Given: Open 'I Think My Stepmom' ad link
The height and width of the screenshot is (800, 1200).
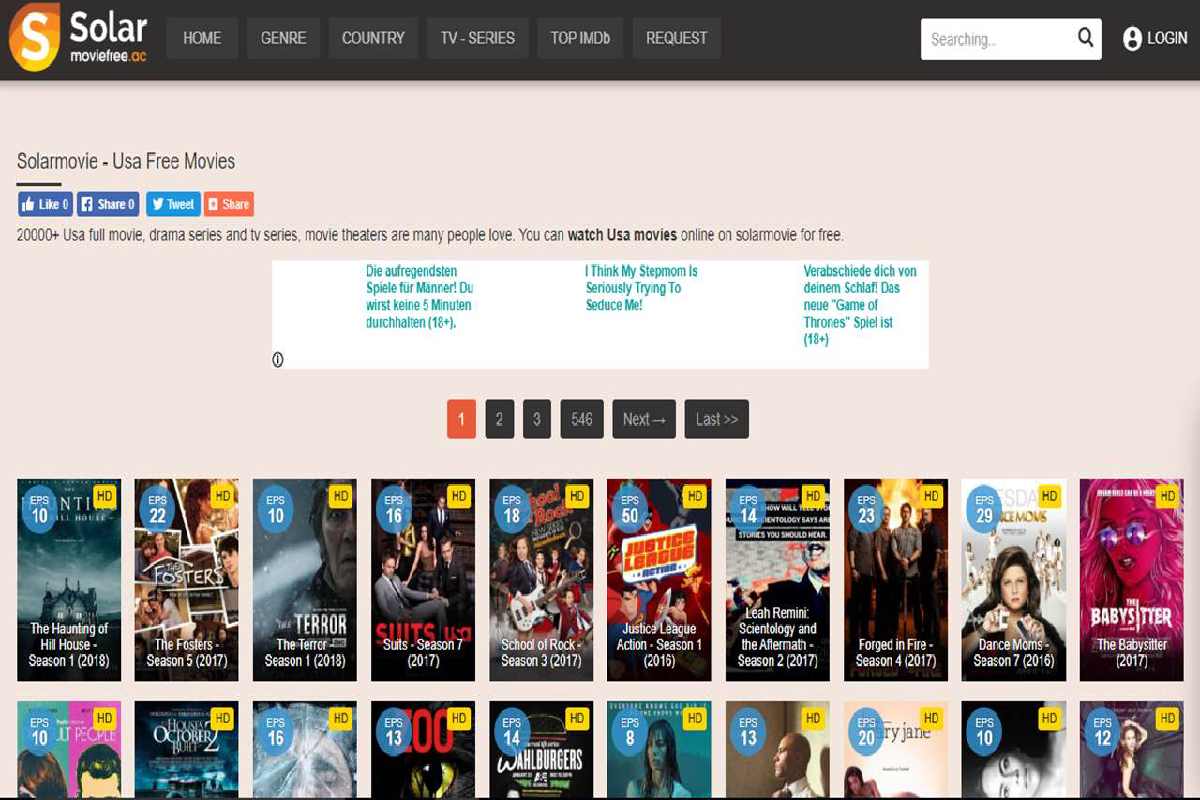Looking at the screenshot, I should [641, 288].
